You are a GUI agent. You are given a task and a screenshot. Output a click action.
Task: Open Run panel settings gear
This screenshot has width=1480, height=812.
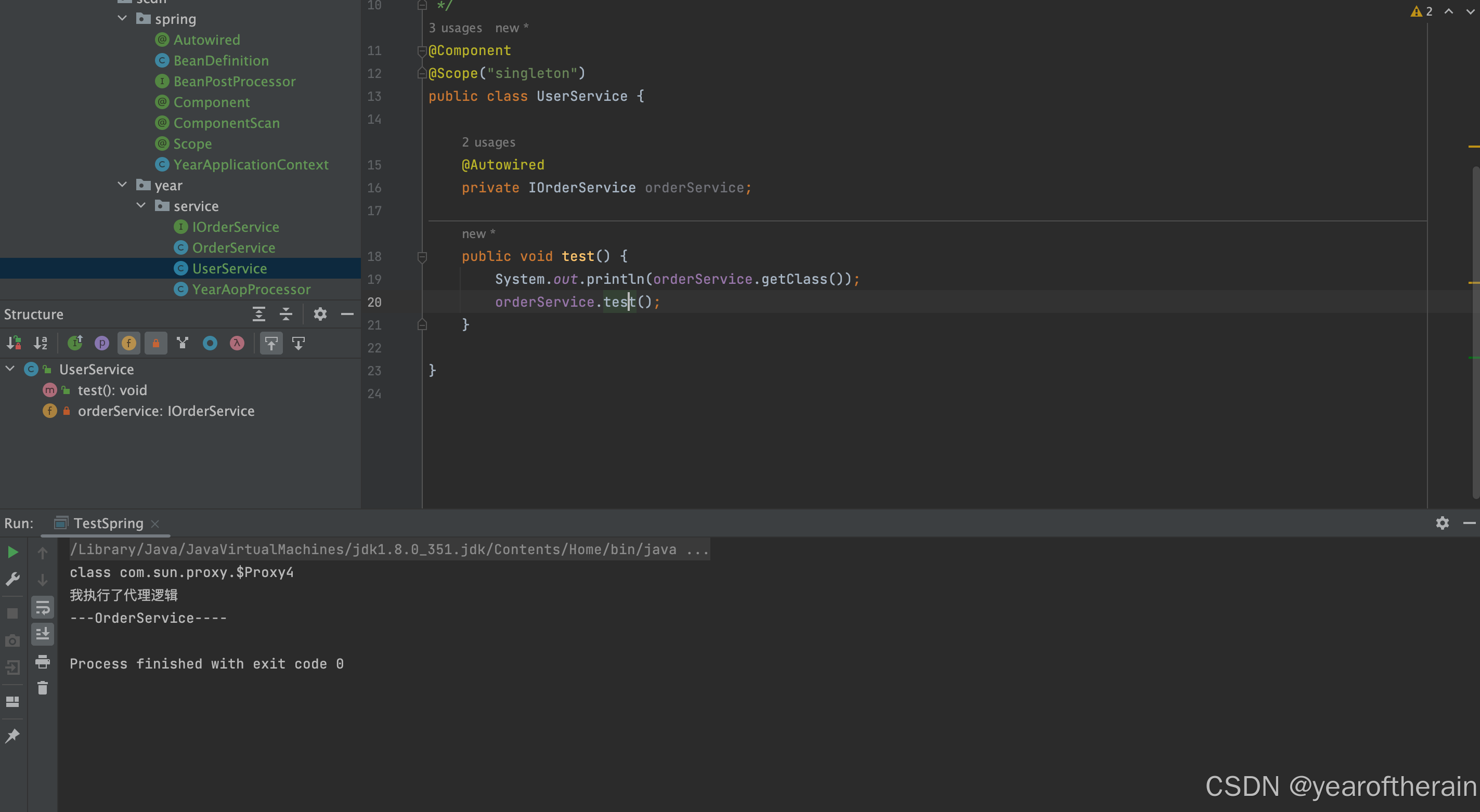click(1442, 522)
